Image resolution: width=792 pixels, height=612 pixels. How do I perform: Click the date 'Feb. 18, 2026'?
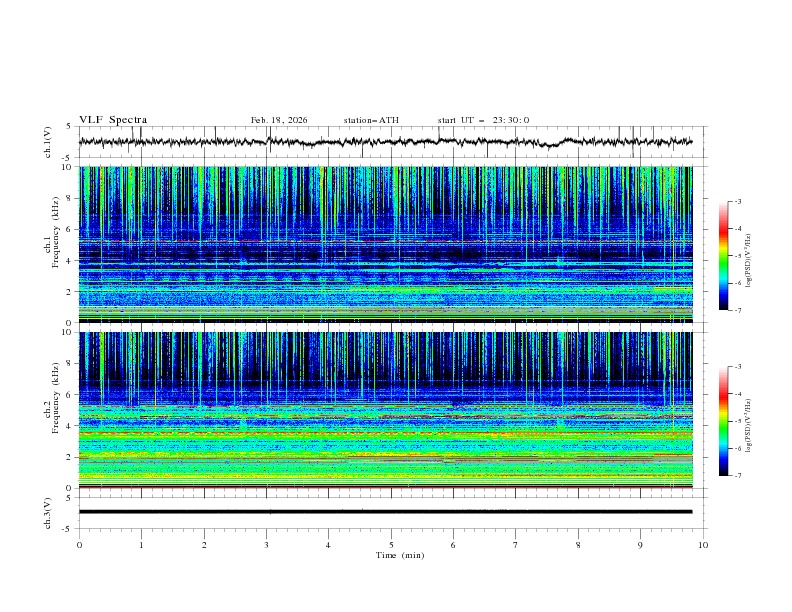click(x=279, y=120)
